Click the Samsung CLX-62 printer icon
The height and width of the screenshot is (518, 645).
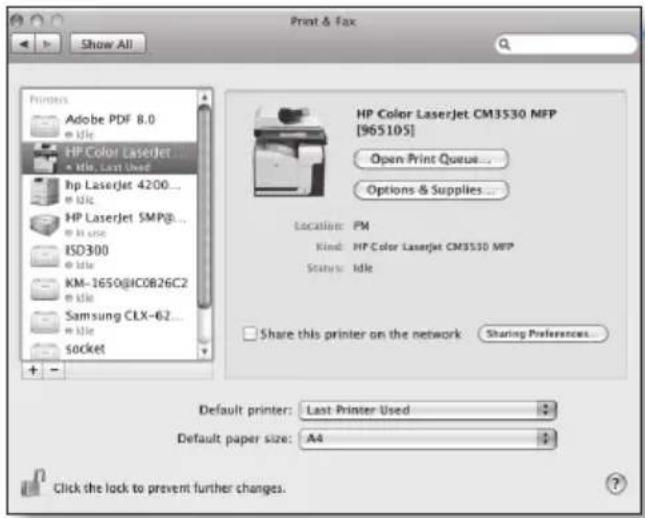coord(44,322)
